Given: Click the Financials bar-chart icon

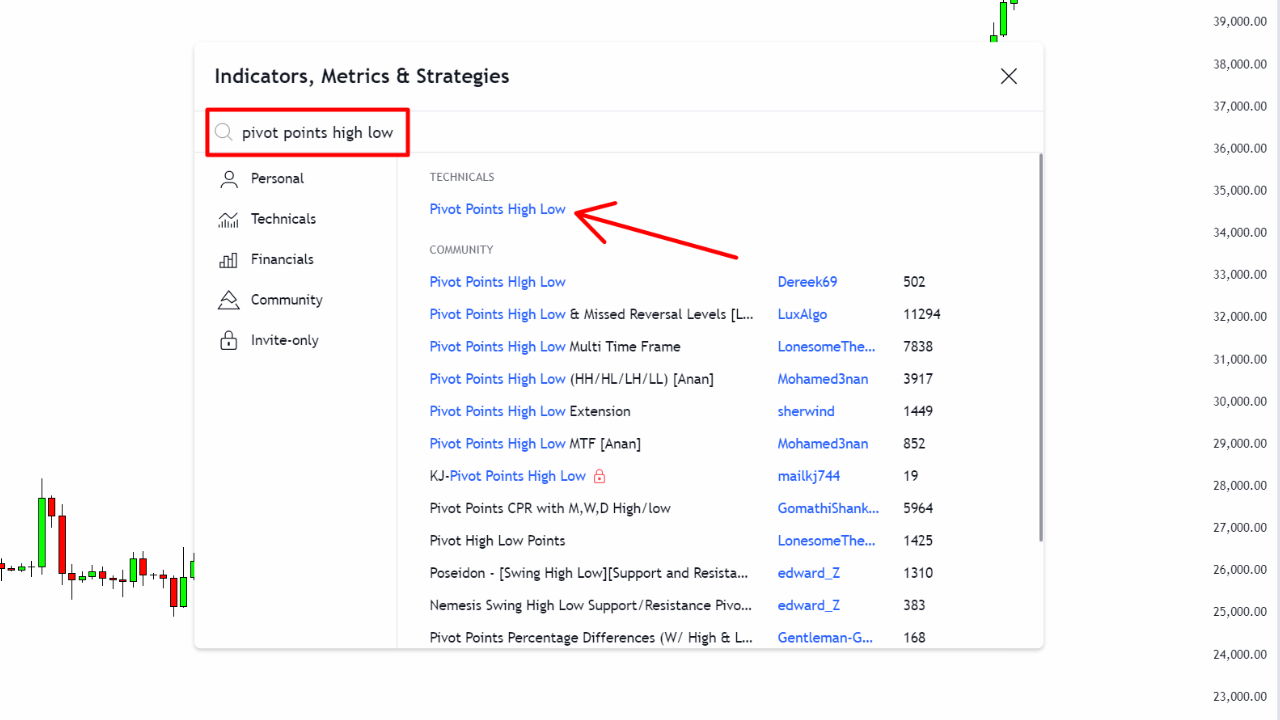Looking at the screenshot, I should coord(228,258).
